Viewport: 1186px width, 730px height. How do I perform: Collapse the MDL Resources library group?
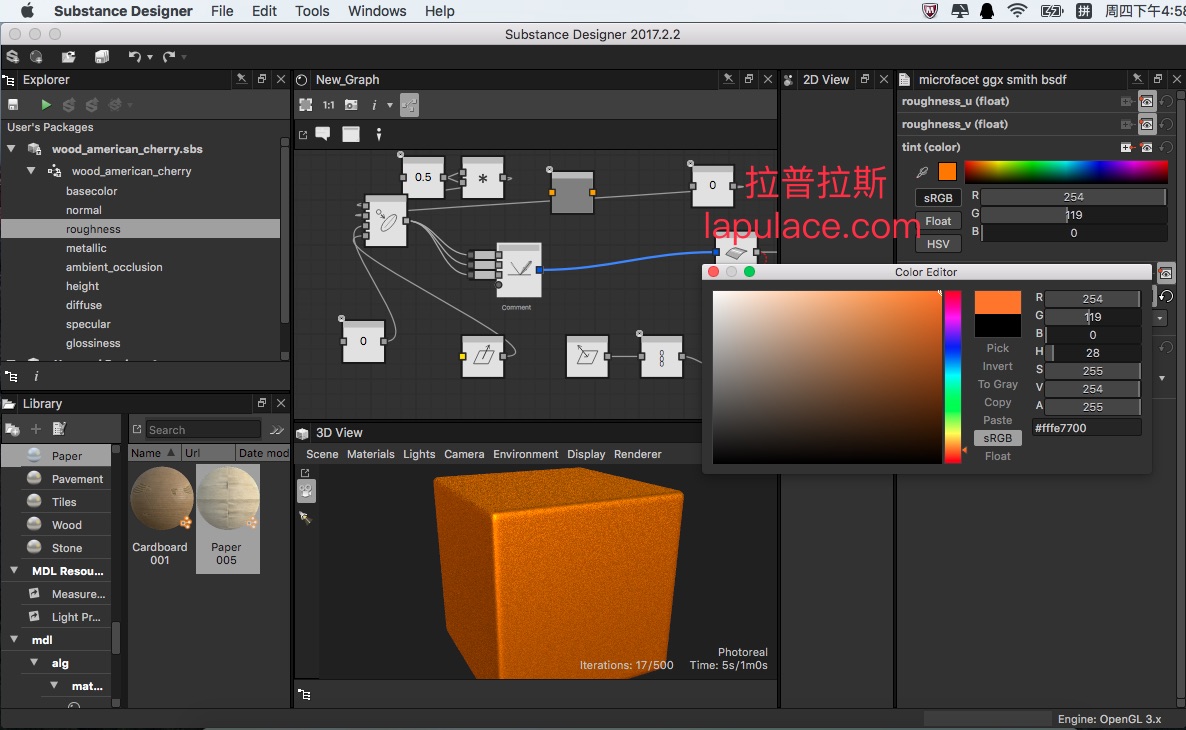(x=14, y=571)
